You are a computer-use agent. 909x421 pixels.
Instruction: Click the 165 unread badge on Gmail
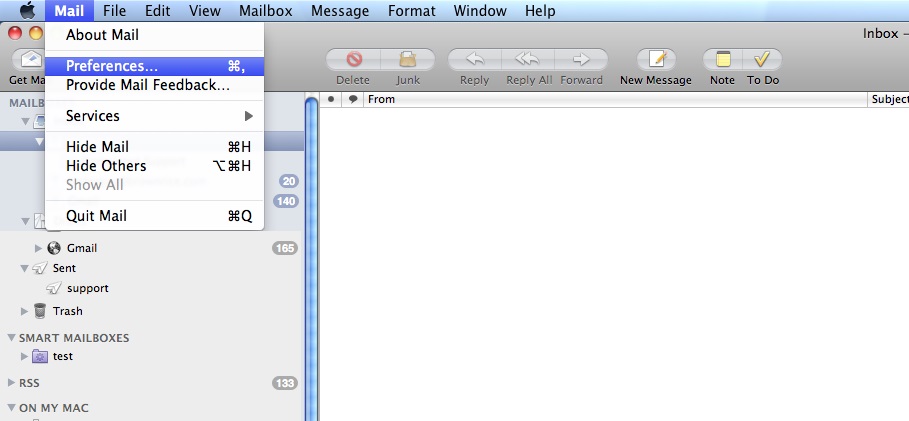coord(285,248)
